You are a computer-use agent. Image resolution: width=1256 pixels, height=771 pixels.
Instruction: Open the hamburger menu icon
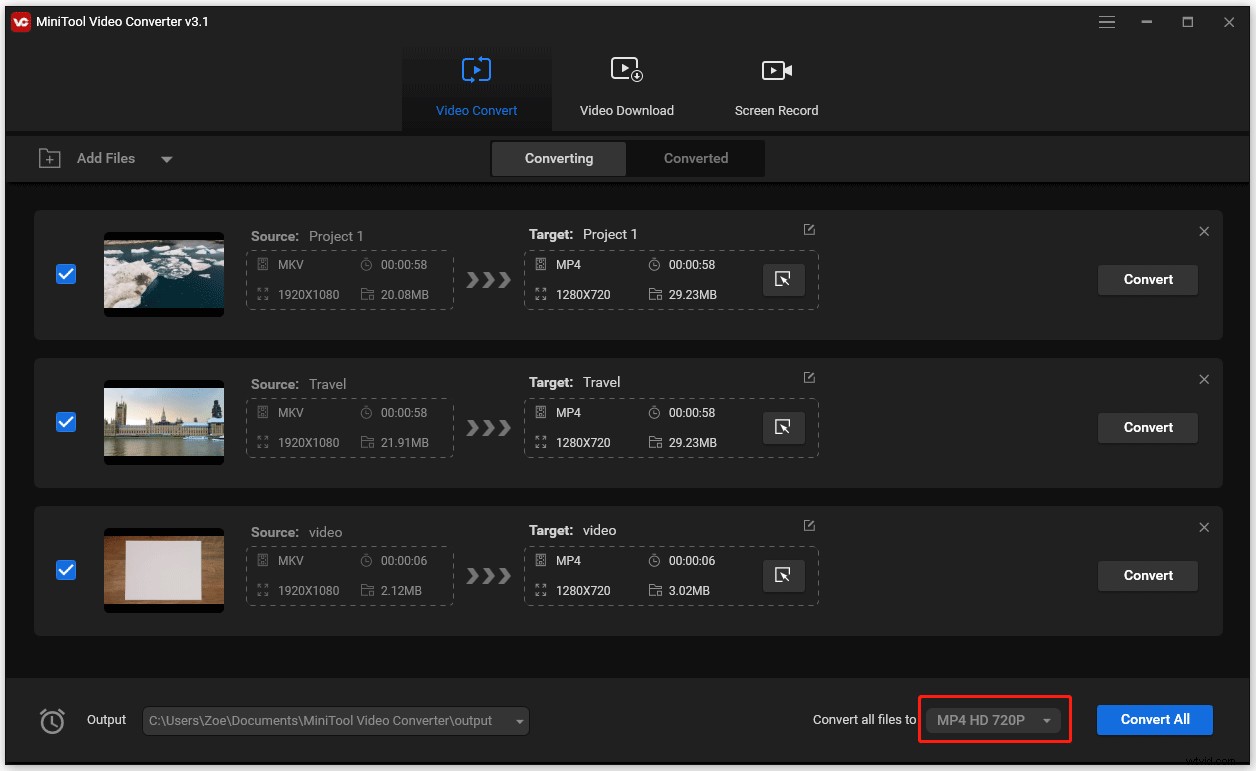(x=1106, y=21)
